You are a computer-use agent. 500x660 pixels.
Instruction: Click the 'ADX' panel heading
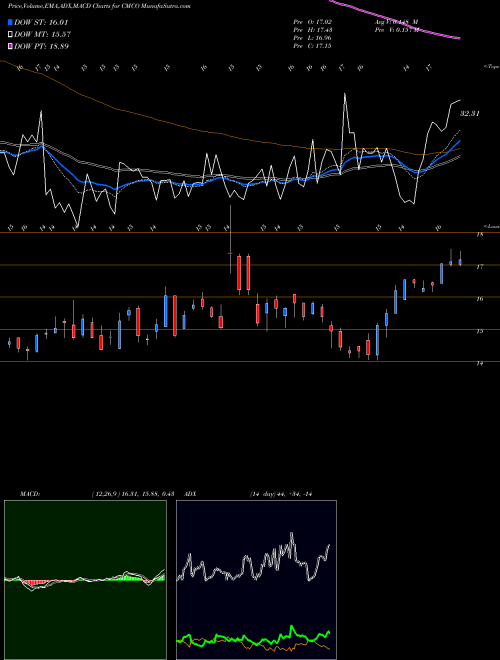(x=191, y=494)
